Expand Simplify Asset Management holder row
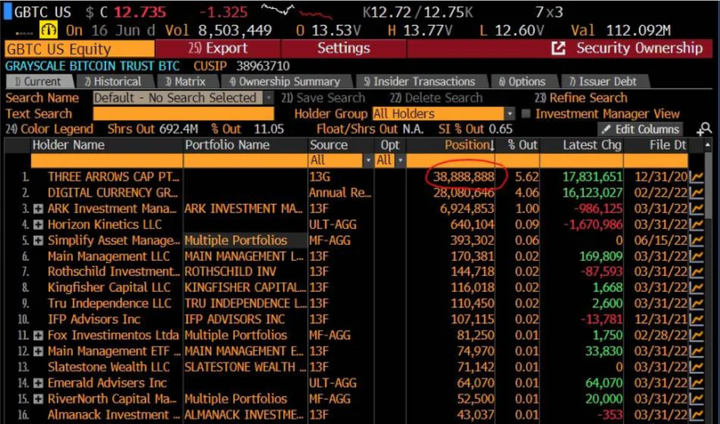Image resolution: width=720 pixels, height=424 pixels. pyautogui.click(x=38, y=241)
